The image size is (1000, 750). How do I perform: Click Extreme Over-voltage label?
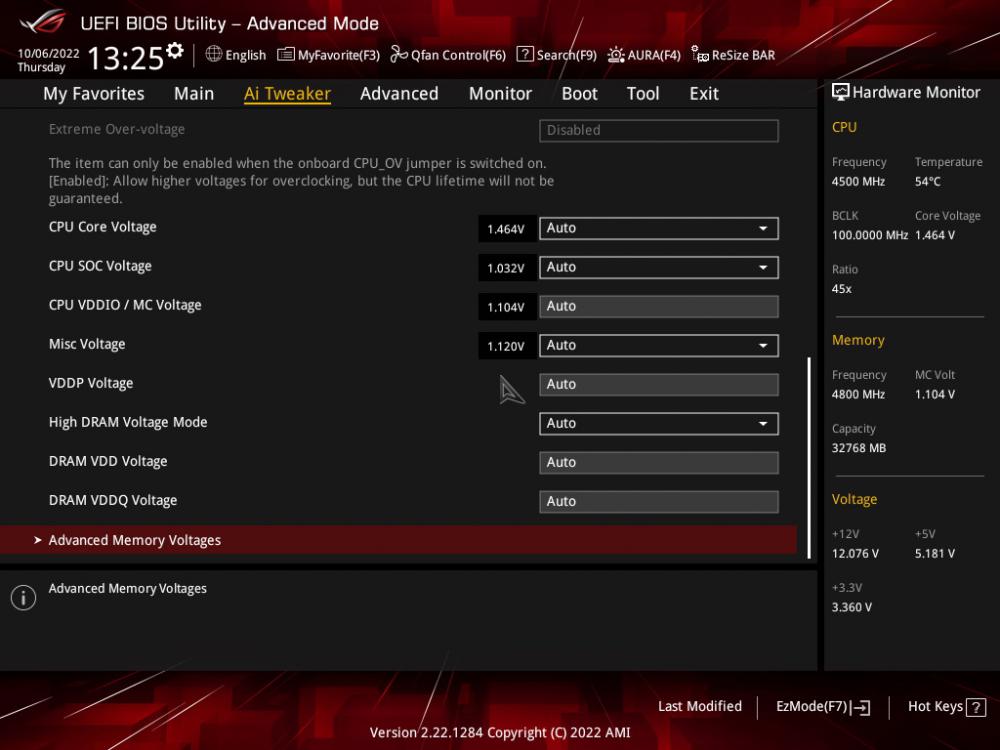pos(117,129)
